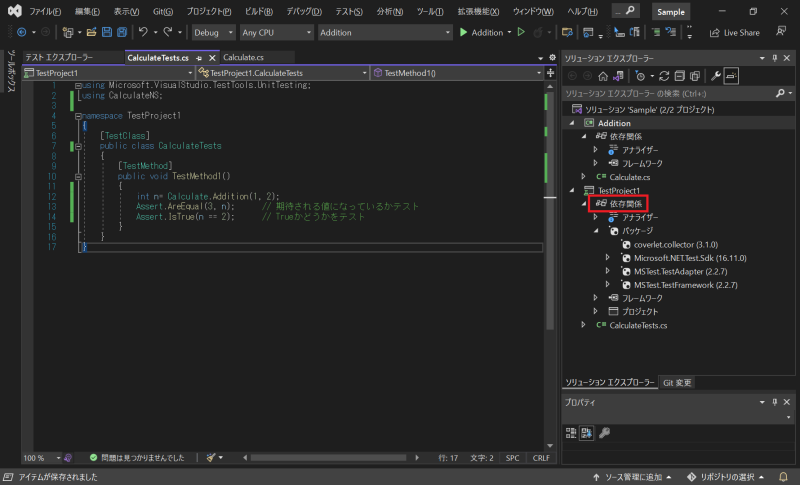
Task: Click the Home icon in Solution Explorer toolbar
Action: coord(603,76)
